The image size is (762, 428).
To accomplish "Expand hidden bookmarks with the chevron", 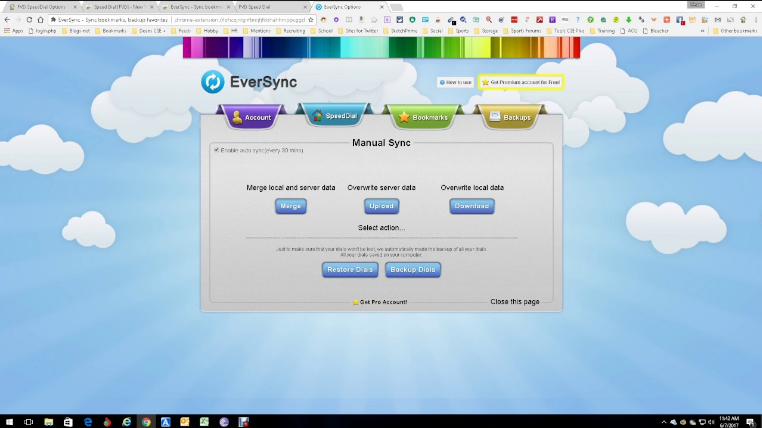I will [x=702, y=31].
